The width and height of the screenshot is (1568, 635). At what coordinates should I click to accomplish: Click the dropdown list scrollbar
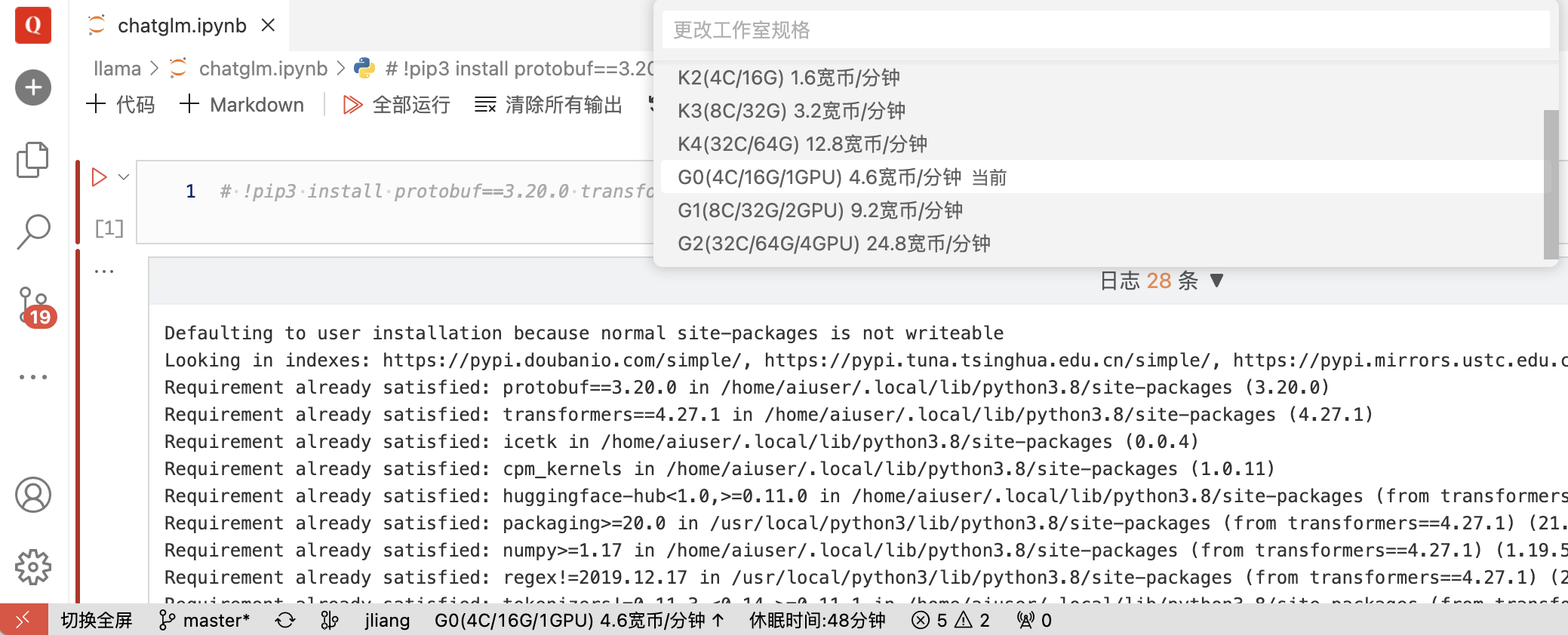pos(1551,184)
